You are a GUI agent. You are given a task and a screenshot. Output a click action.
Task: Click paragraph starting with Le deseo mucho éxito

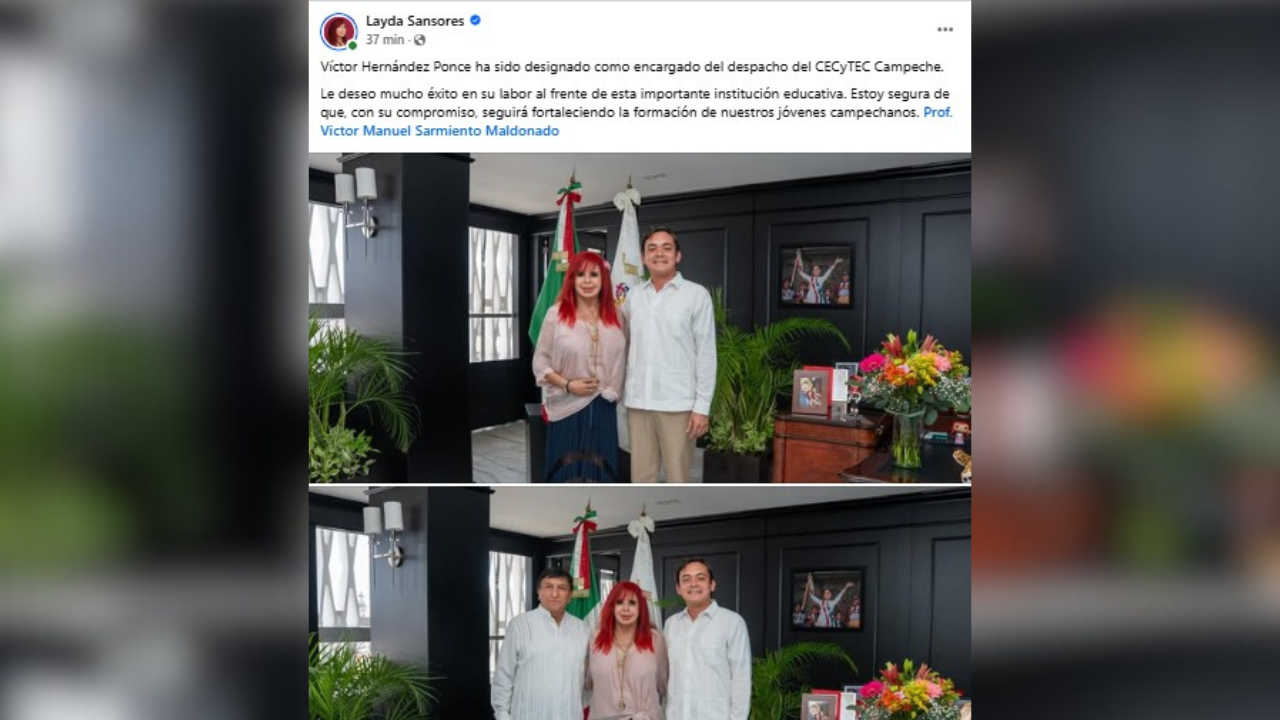(x=636, y=112)
